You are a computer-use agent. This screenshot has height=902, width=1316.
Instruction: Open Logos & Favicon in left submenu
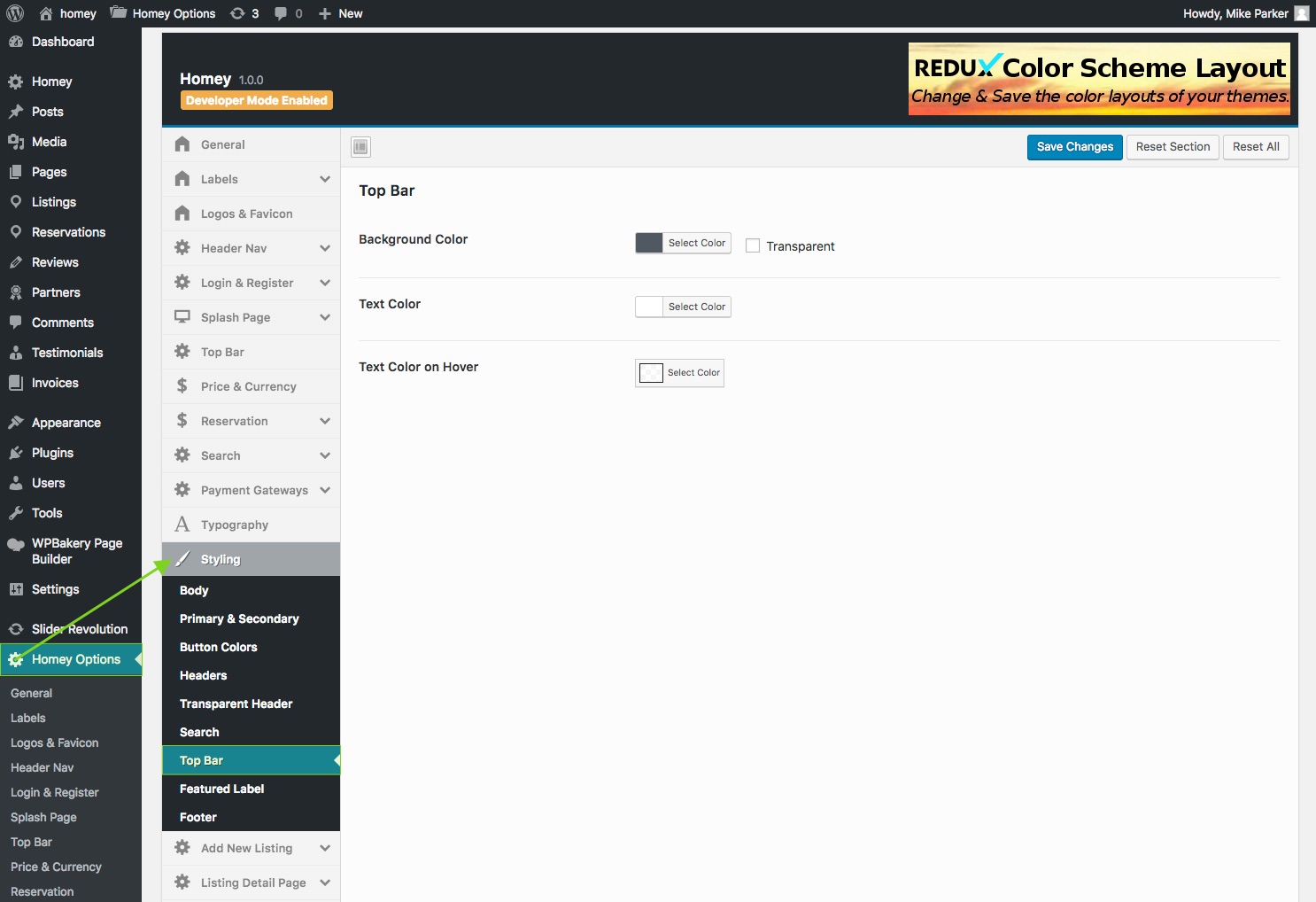point(54,743)
